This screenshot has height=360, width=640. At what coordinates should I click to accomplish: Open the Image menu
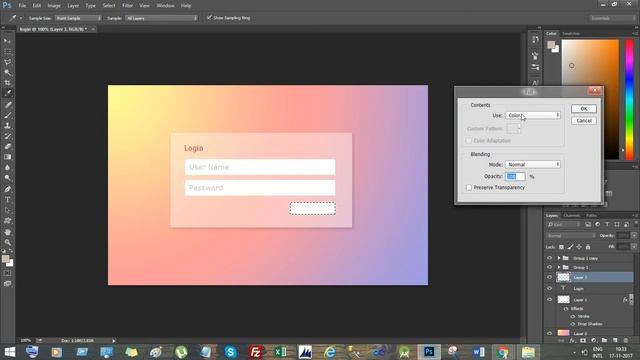(54, 6)
